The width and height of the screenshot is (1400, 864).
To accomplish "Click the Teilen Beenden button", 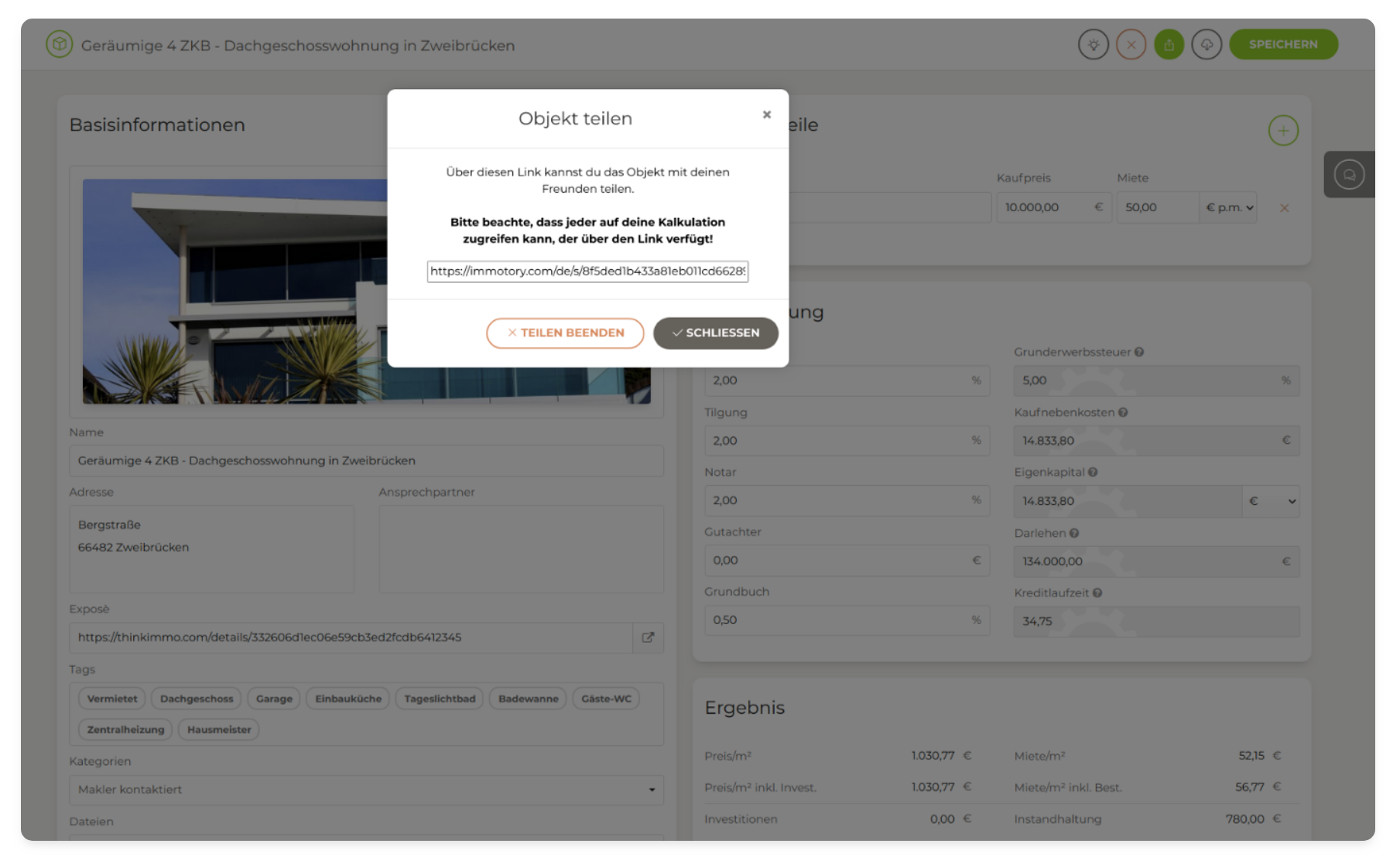I will [x=565, y=333].
